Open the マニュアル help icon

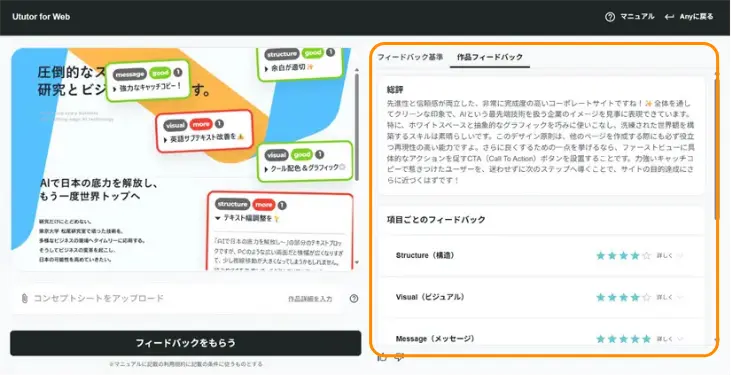[610, 17]
